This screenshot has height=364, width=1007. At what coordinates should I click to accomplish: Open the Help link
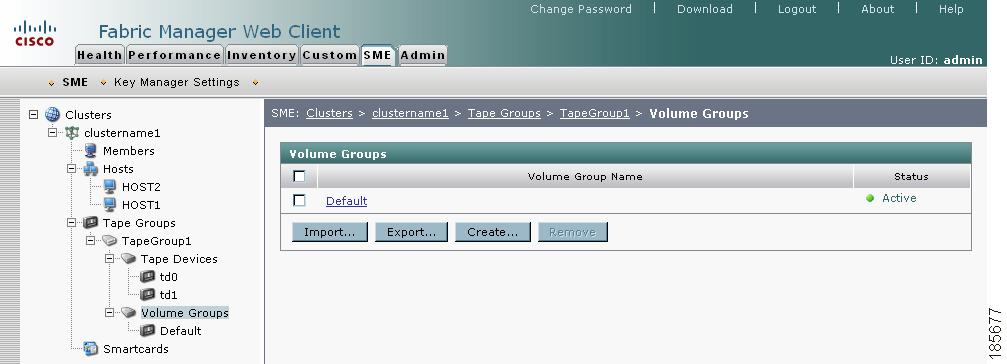point(951,9)
